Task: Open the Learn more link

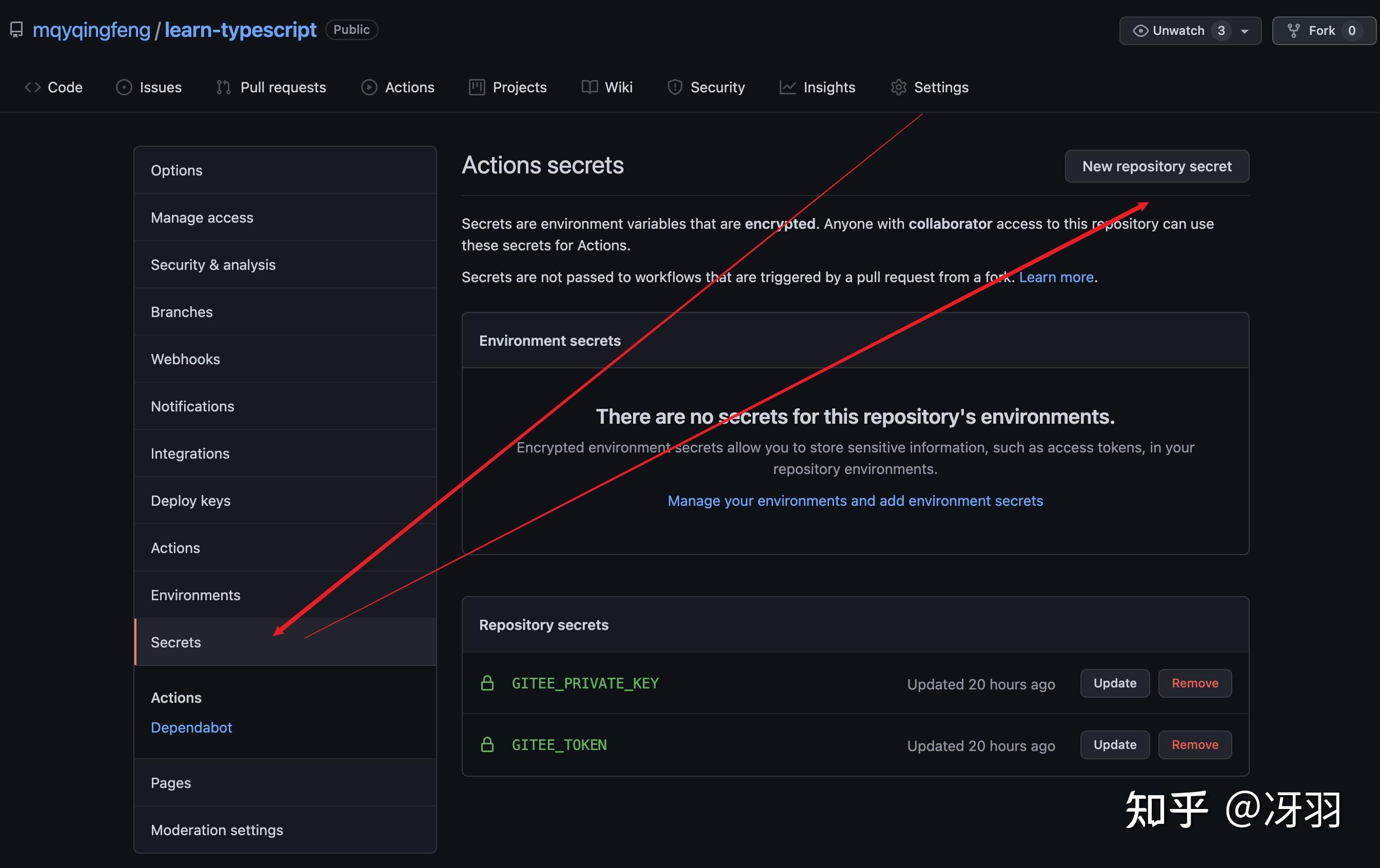Action: [1056, 277]
